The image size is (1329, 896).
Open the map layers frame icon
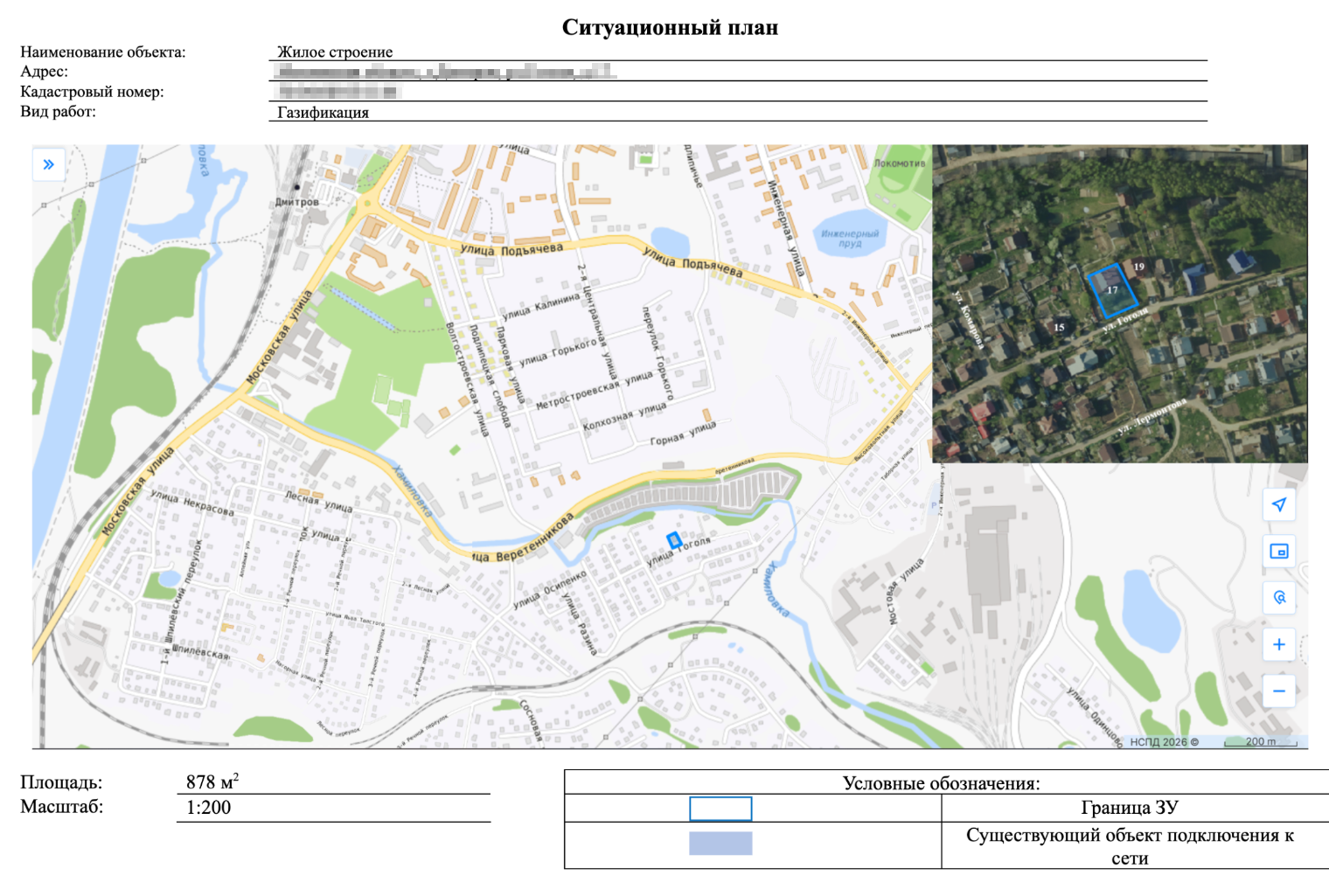[1279, 552]
